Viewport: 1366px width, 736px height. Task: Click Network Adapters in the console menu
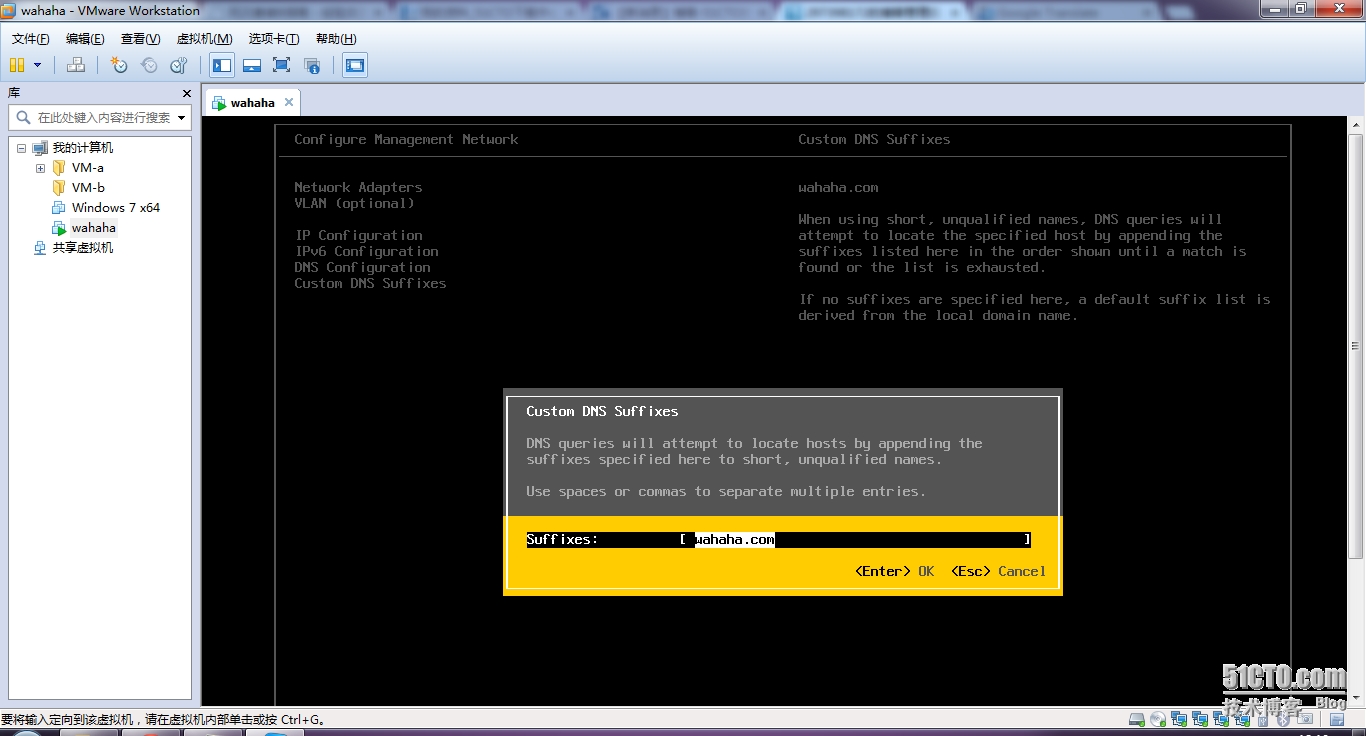click(358, 187)
